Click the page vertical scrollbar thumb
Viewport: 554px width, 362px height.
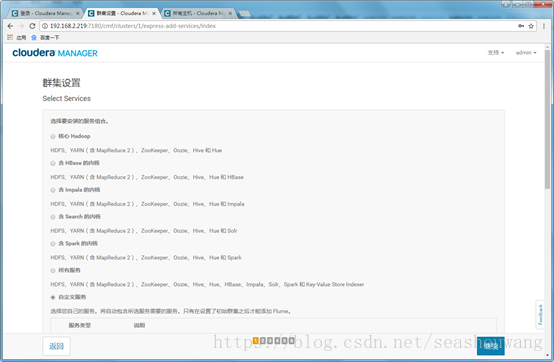pyautogui.click(x=547, y=118)
